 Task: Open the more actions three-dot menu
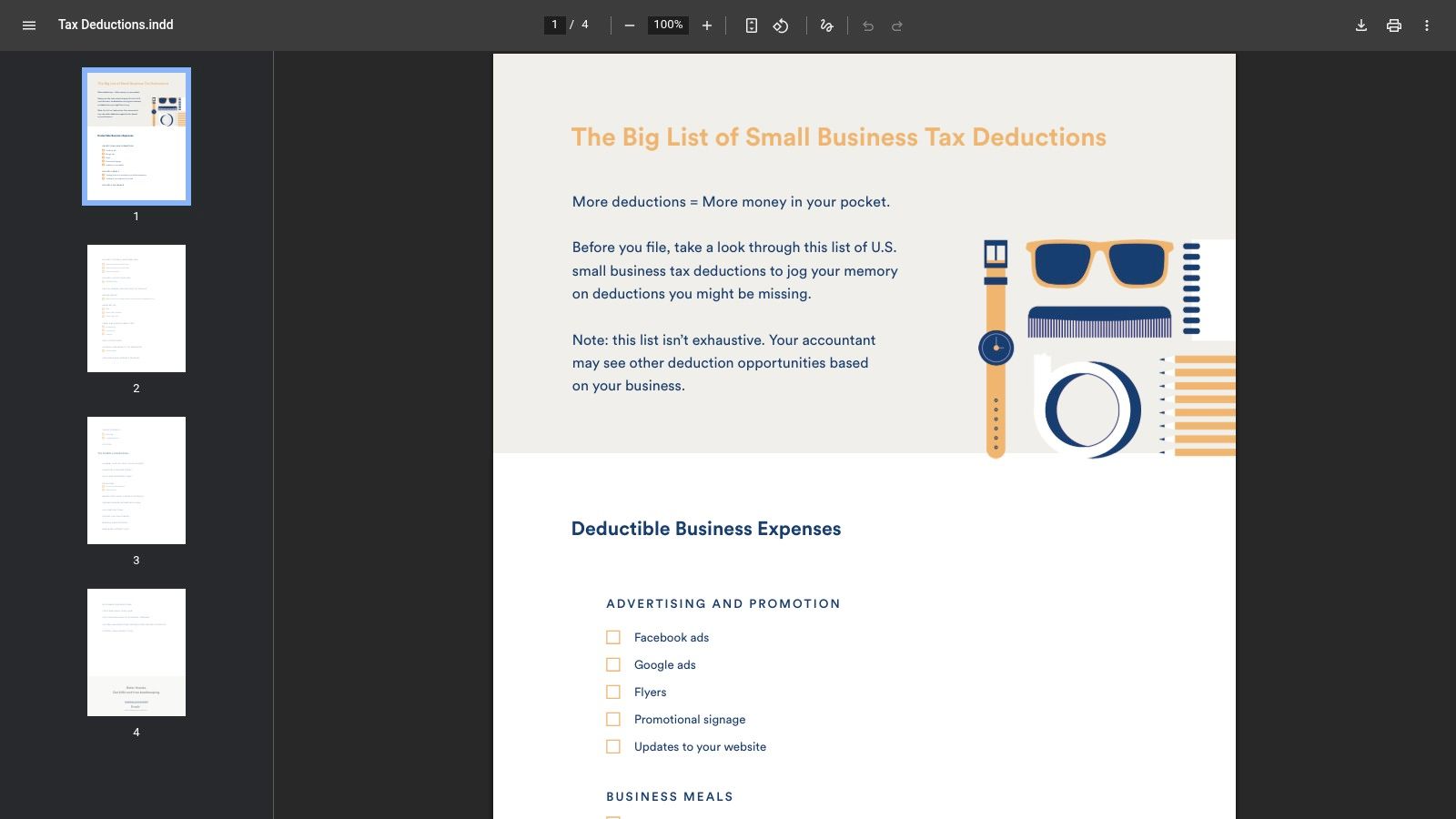click(x=1427, y=25)
